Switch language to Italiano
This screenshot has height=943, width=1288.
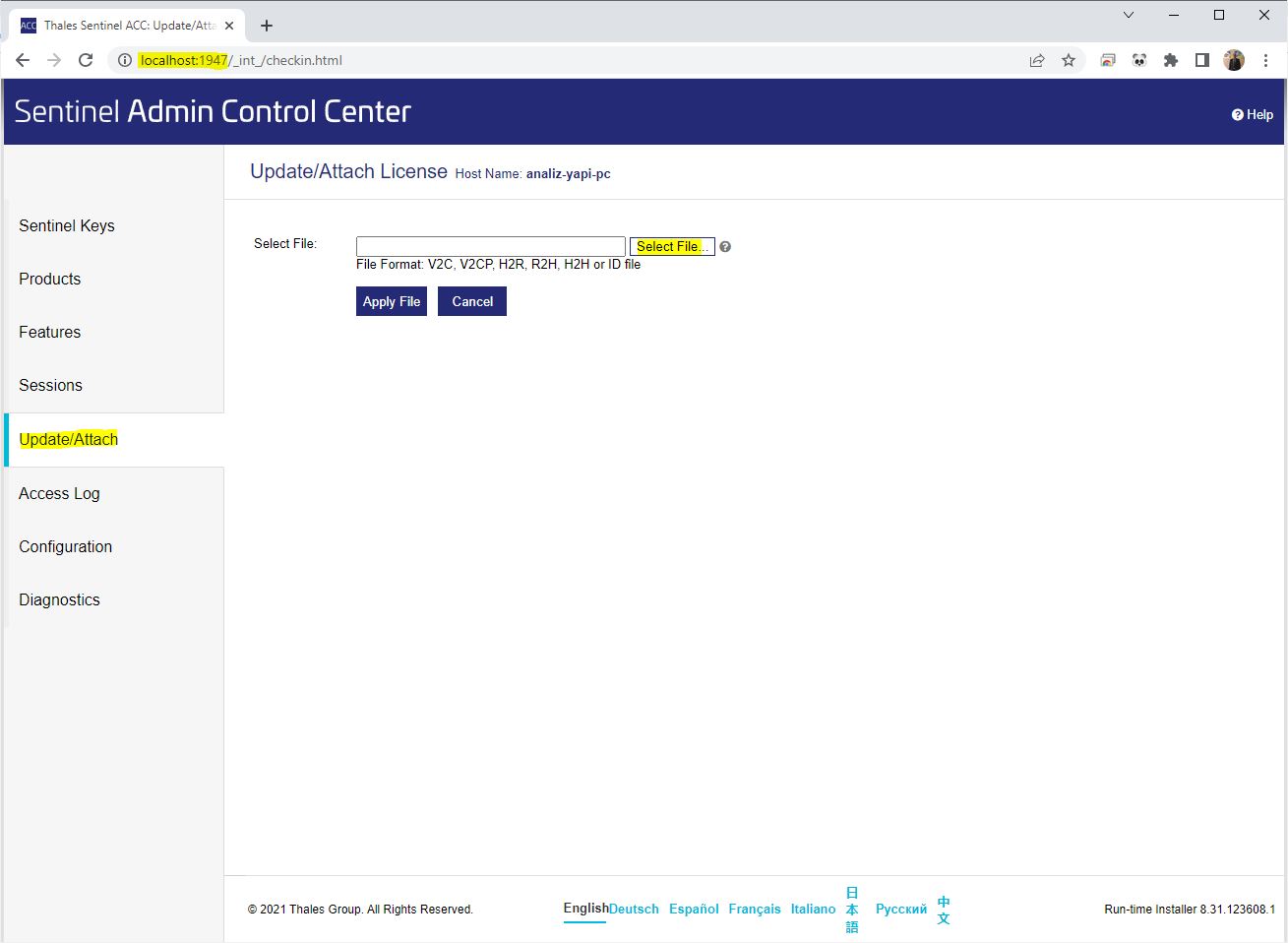click(x=813, y=909)
